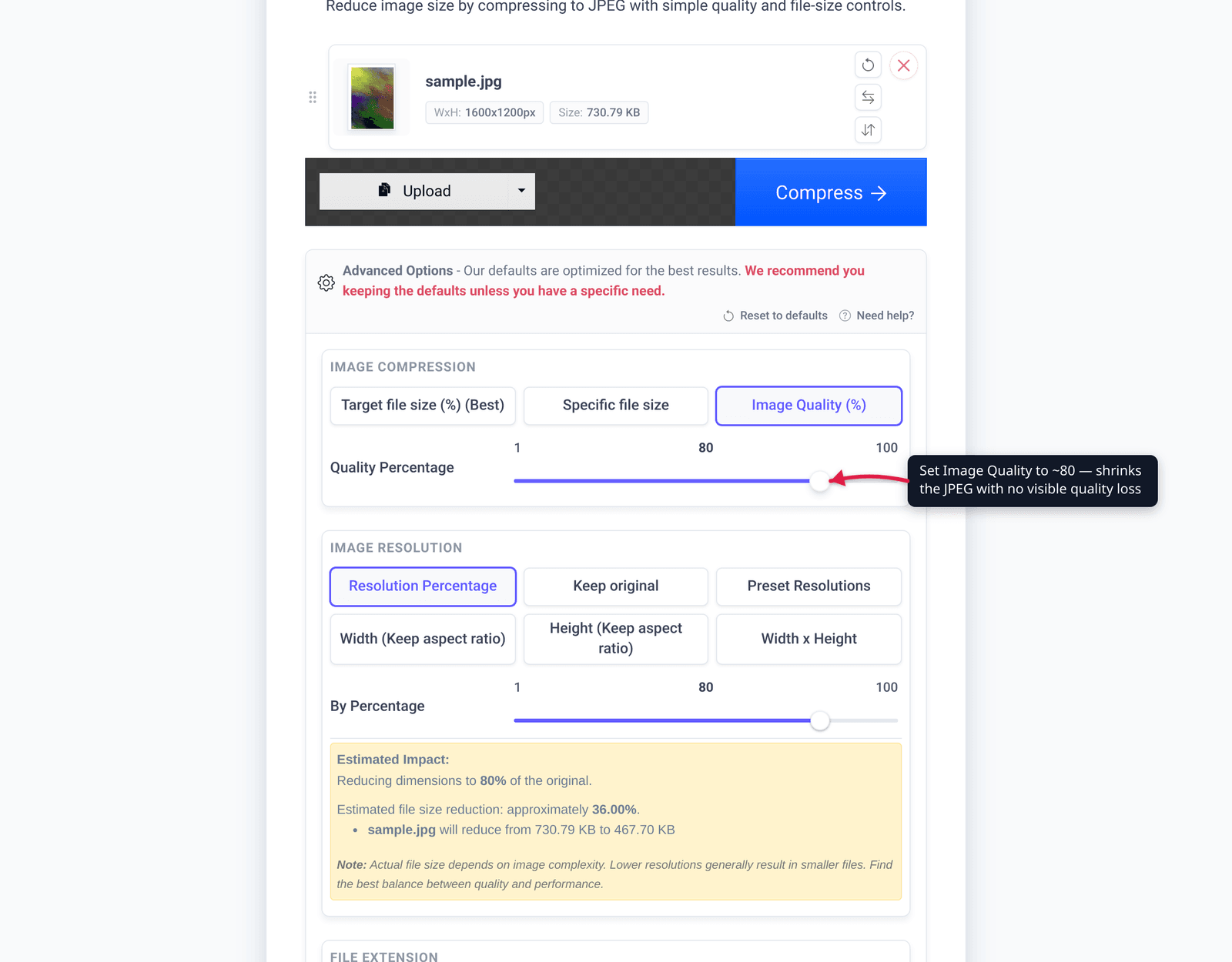Click the sample.jpg thumbnail preview
Viewport: 1232px width, 962px height.
pyautogui.click(x=373, y=98)
